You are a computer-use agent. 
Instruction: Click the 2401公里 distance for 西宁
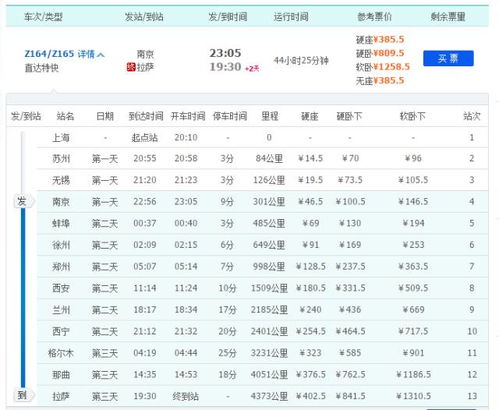click(x=269, y=331)
